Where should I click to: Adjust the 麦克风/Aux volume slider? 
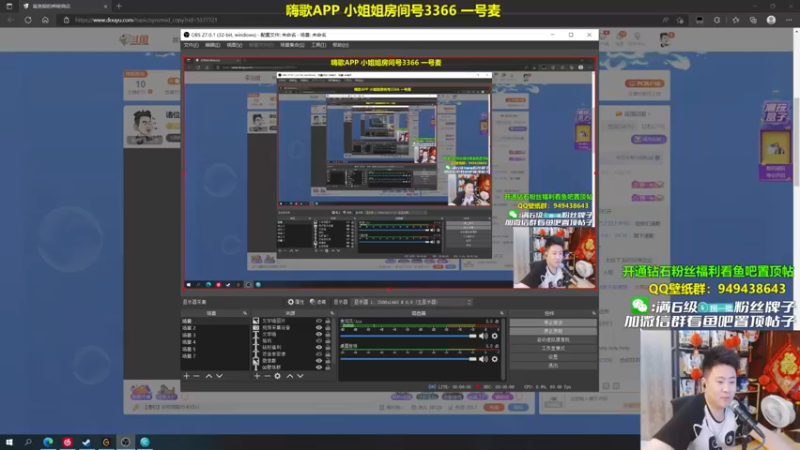coord(408,336)
